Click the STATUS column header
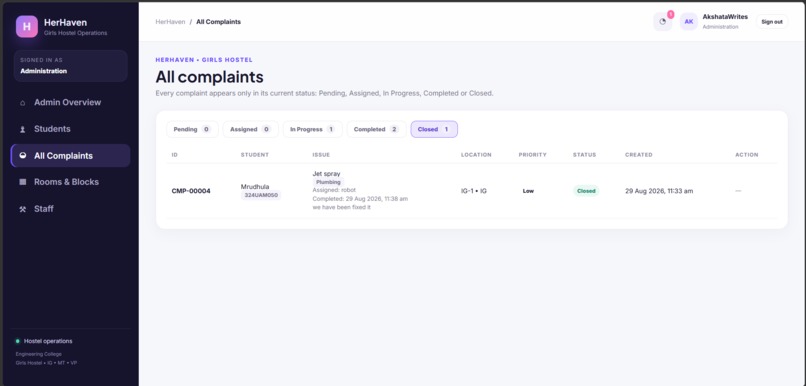 coord(584,155)
